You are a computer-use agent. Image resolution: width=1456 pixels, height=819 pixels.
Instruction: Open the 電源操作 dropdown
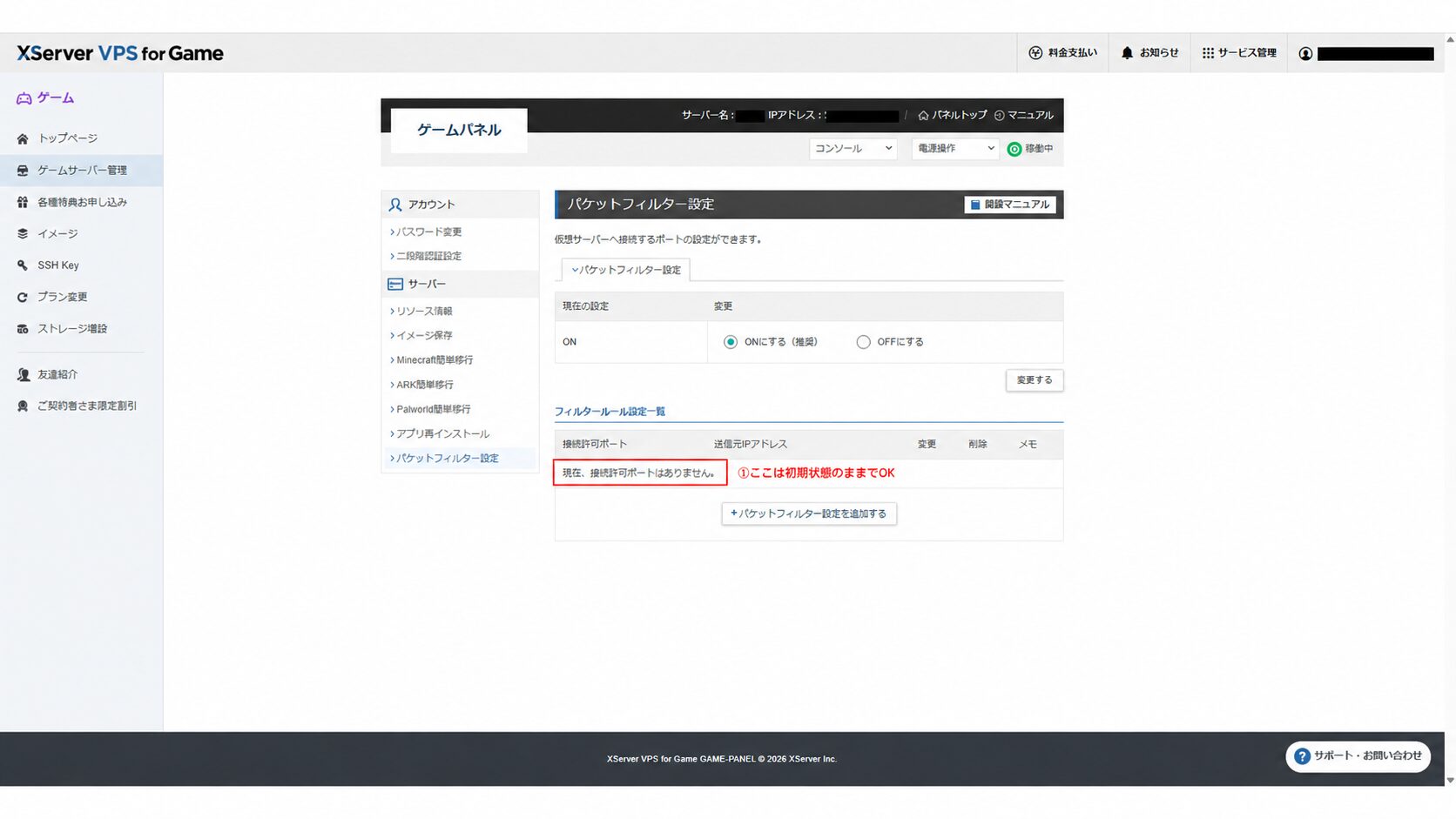click(x=955, y=149)
